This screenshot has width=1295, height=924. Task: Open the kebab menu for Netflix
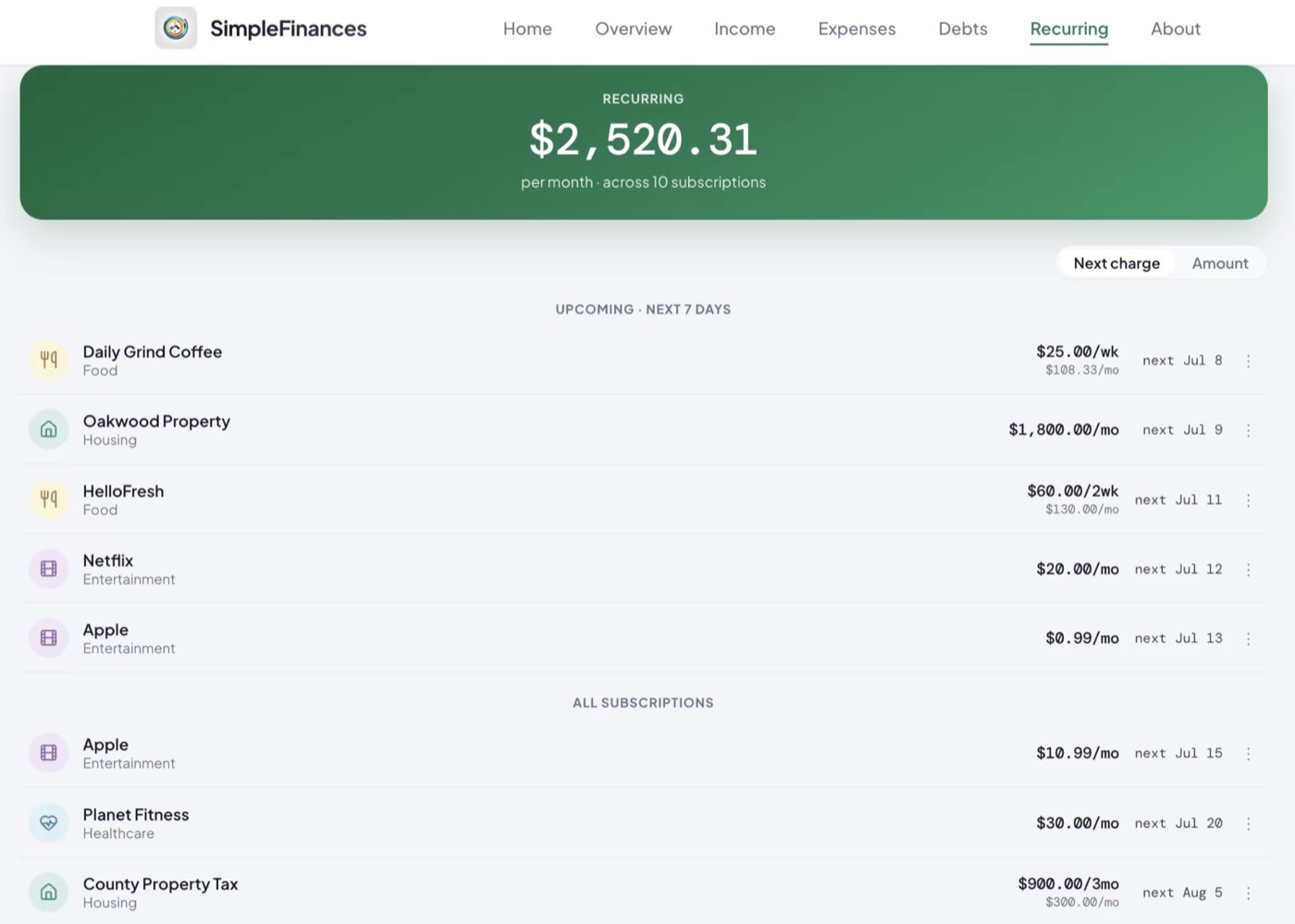(x=1248, y=570)
